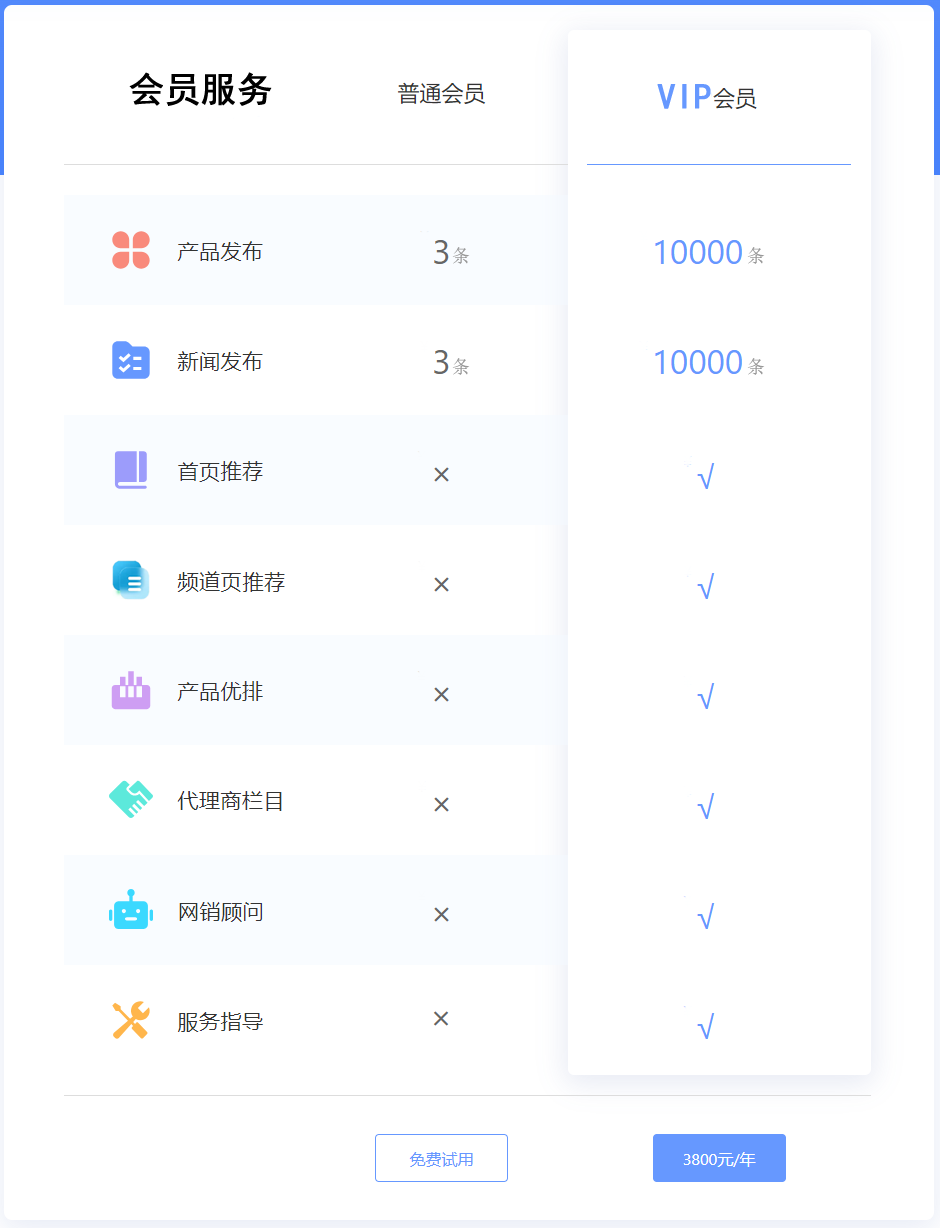Click the 3条 value for 新闻发布
The width and height of the screenshot is (940, 1228).
click(x=450, y=363)
